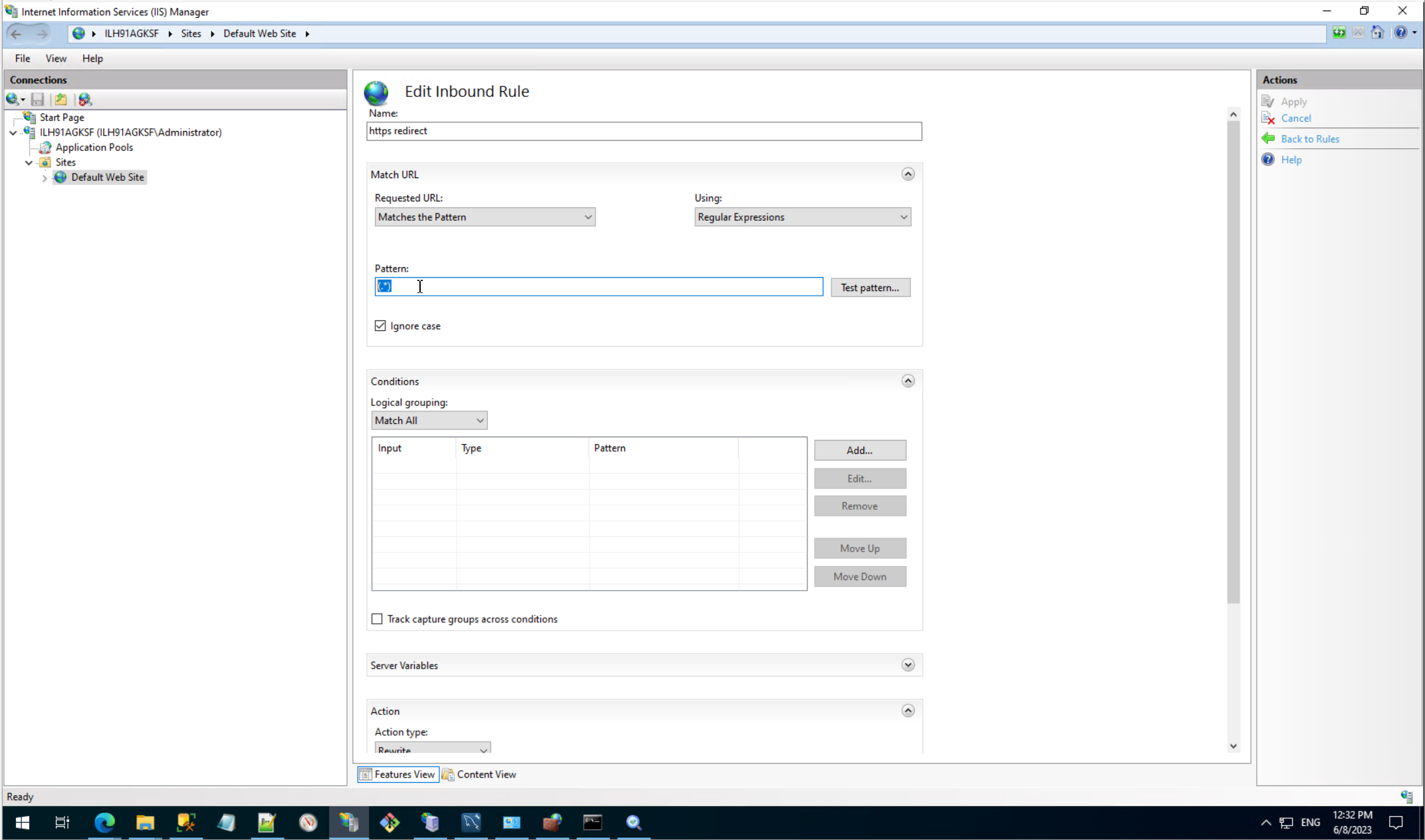The image size is (1425, 840).
Task: Click the create connection globe icon
Action: [13, 100]
